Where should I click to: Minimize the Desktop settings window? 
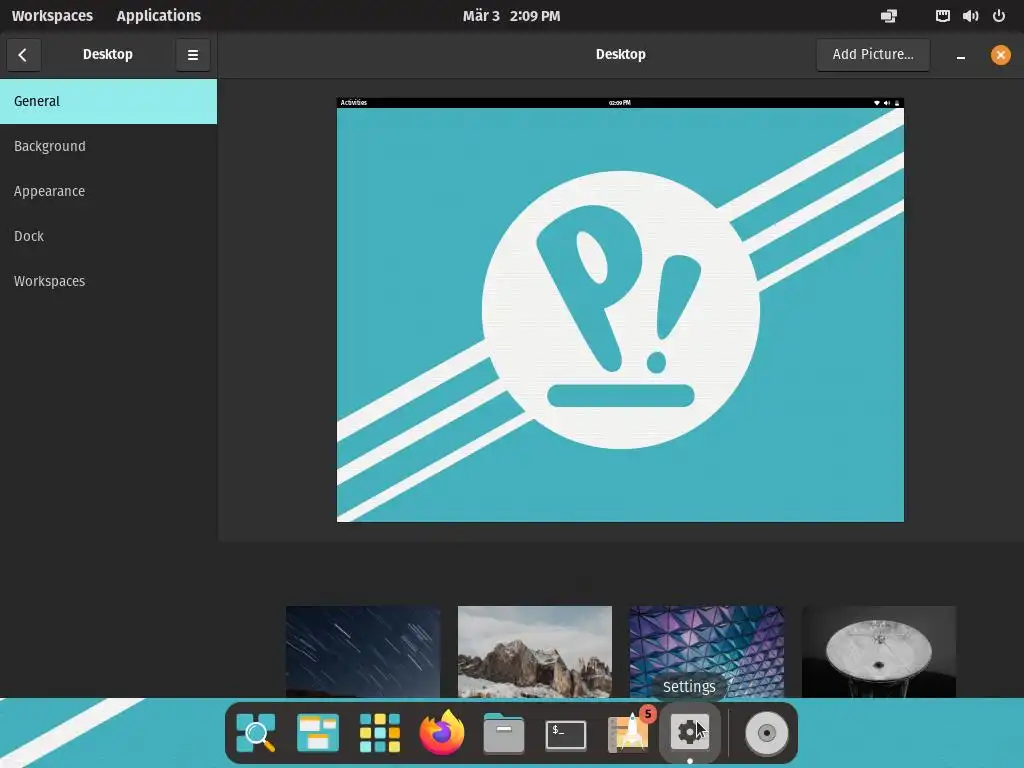pos(961,55)
